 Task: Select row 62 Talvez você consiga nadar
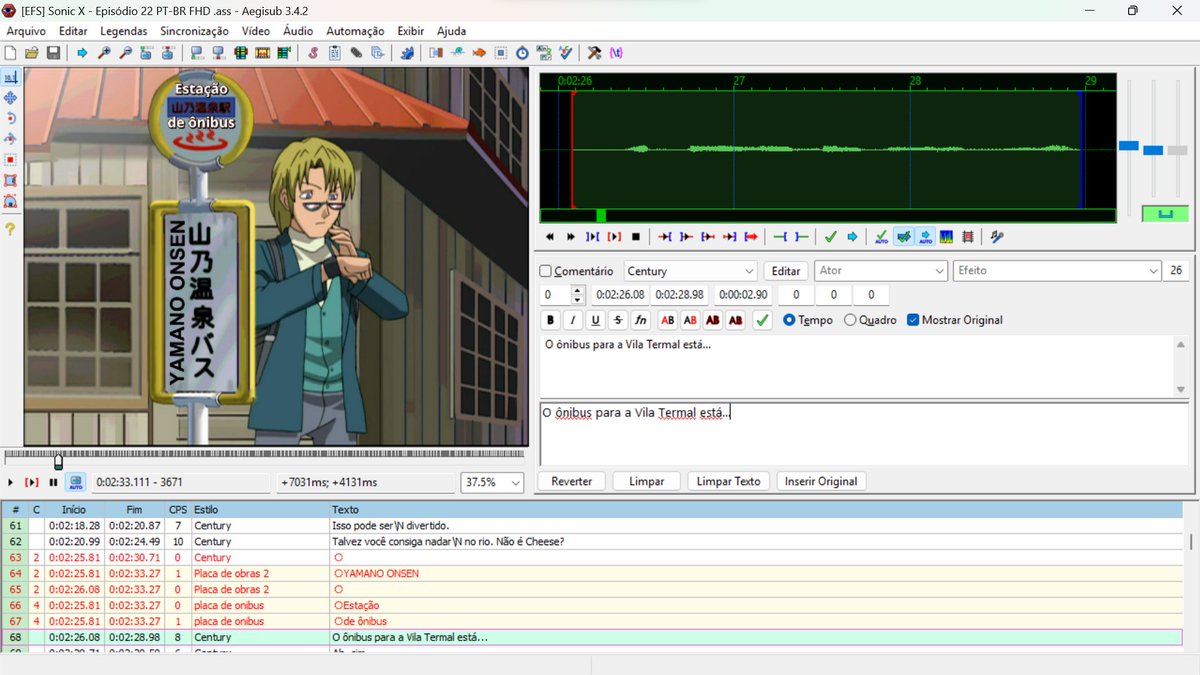point(591,541)
